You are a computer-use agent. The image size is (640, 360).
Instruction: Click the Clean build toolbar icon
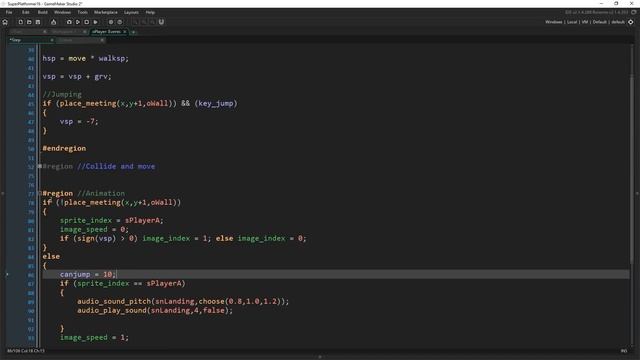click(x=96, y=22)
